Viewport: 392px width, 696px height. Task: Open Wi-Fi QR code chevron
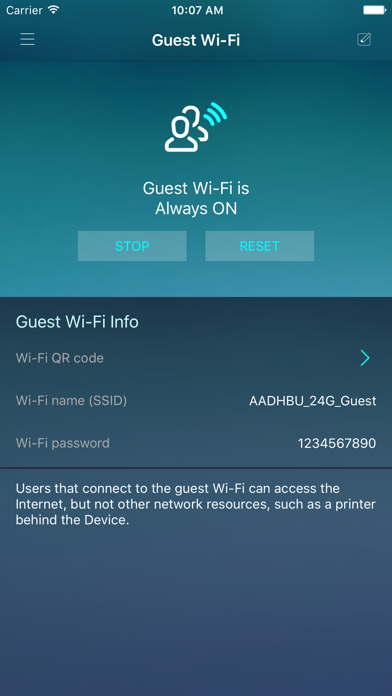click(365, 358)
